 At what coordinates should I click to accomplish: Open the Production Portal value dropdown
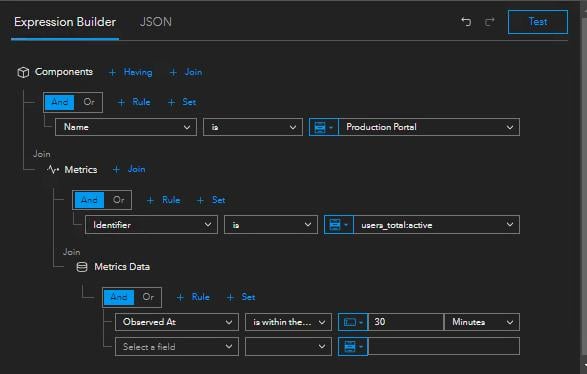[x=429, y=127]
